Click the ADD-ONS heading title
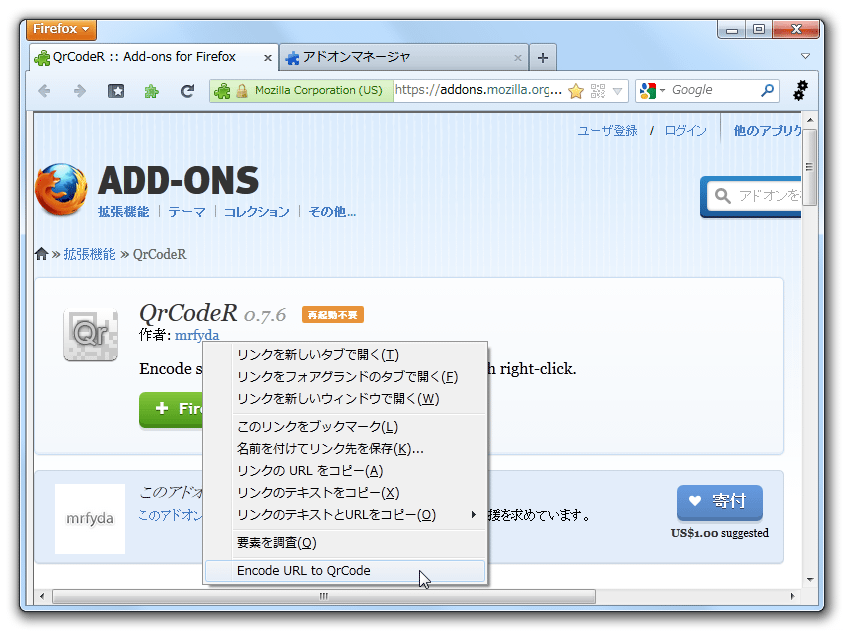 click(x=178, y=180)
